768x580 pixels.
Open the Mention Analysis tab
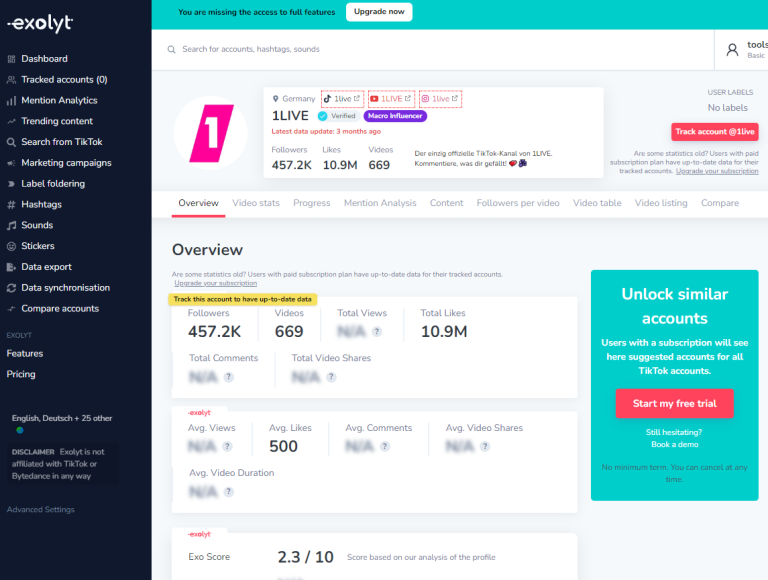[x=380, y=203]
